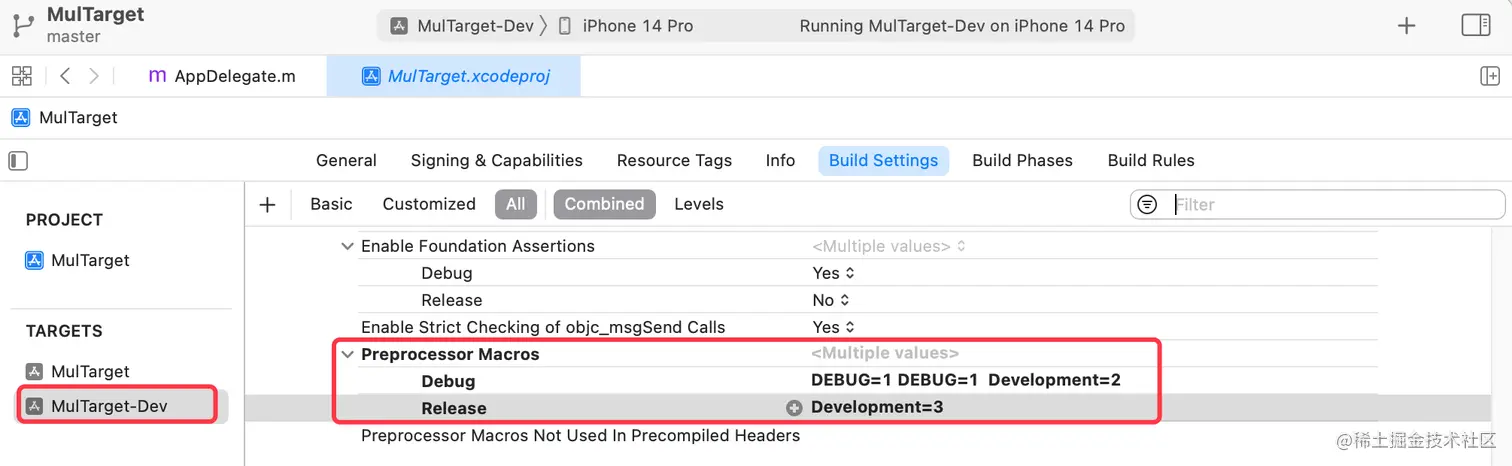Click the MulTarget breadcrumb project icon
1512x466 pixels.
pos(21,118)
